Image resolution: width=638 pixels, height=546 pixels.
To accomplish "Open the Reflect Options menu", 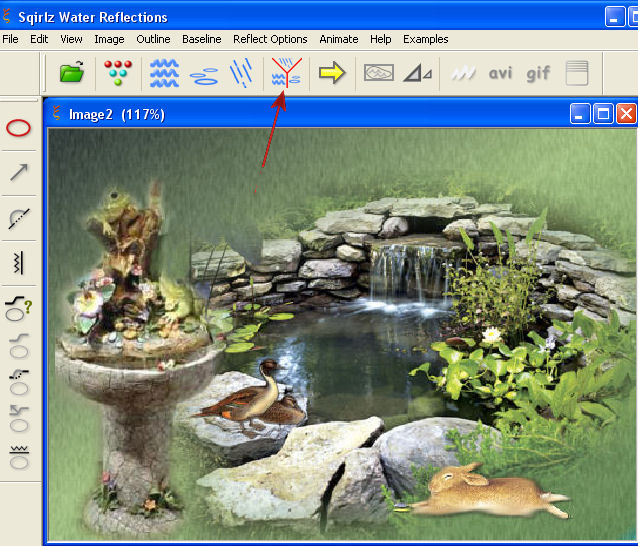I will coord(270,39).
